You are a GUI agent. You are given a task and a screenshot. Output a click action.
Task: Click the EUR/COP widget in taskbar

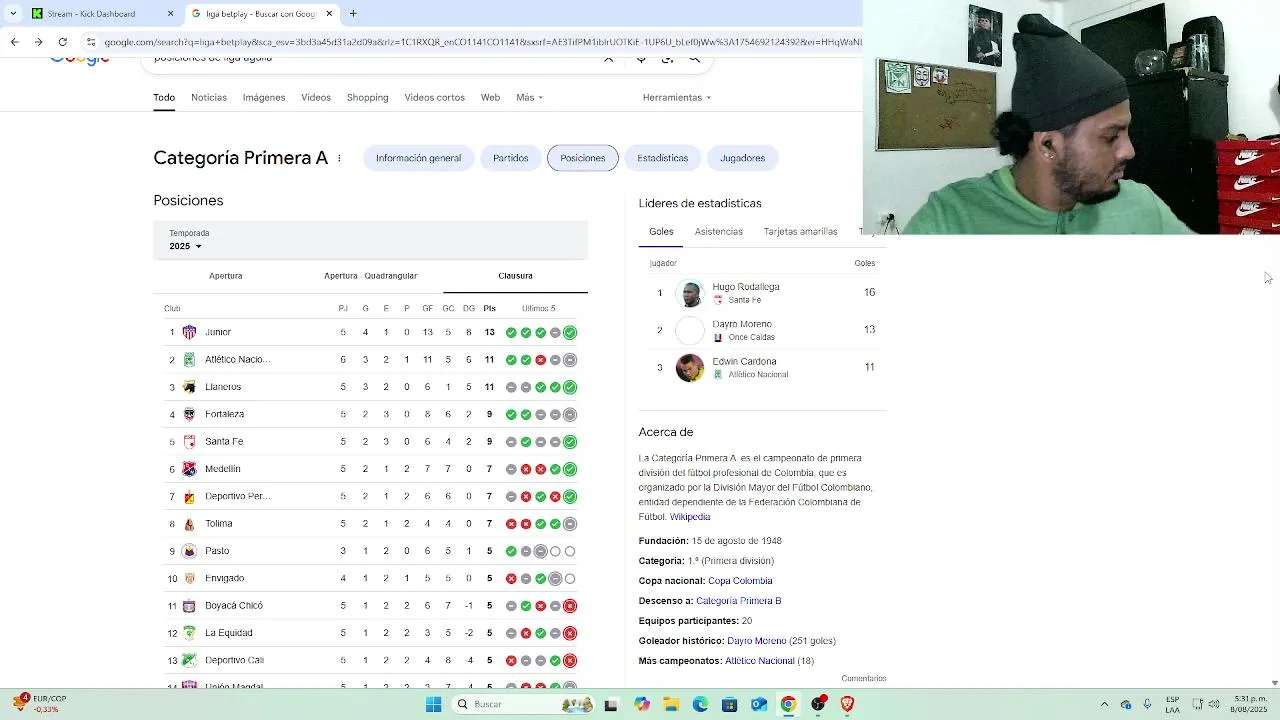point(38,704)
